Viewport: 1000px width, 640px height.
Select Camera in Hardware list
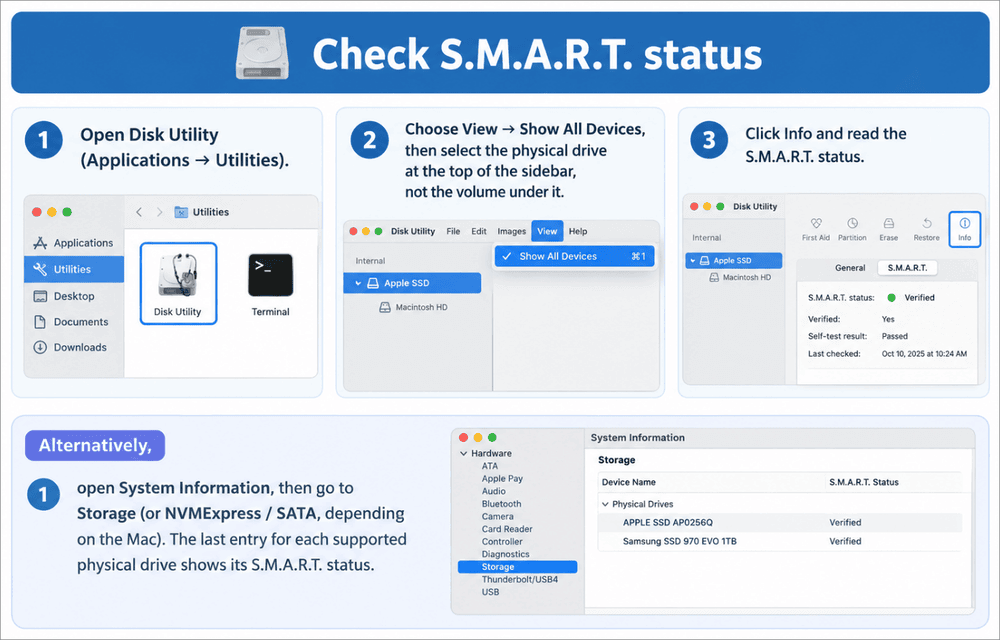(x=497, y=516)
